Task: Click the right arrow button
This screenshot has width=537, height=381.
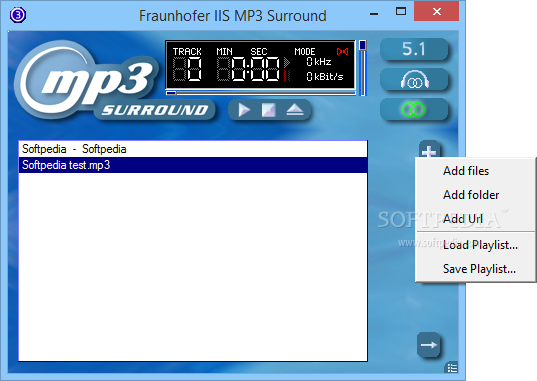Action: click(x=428, y=344)
